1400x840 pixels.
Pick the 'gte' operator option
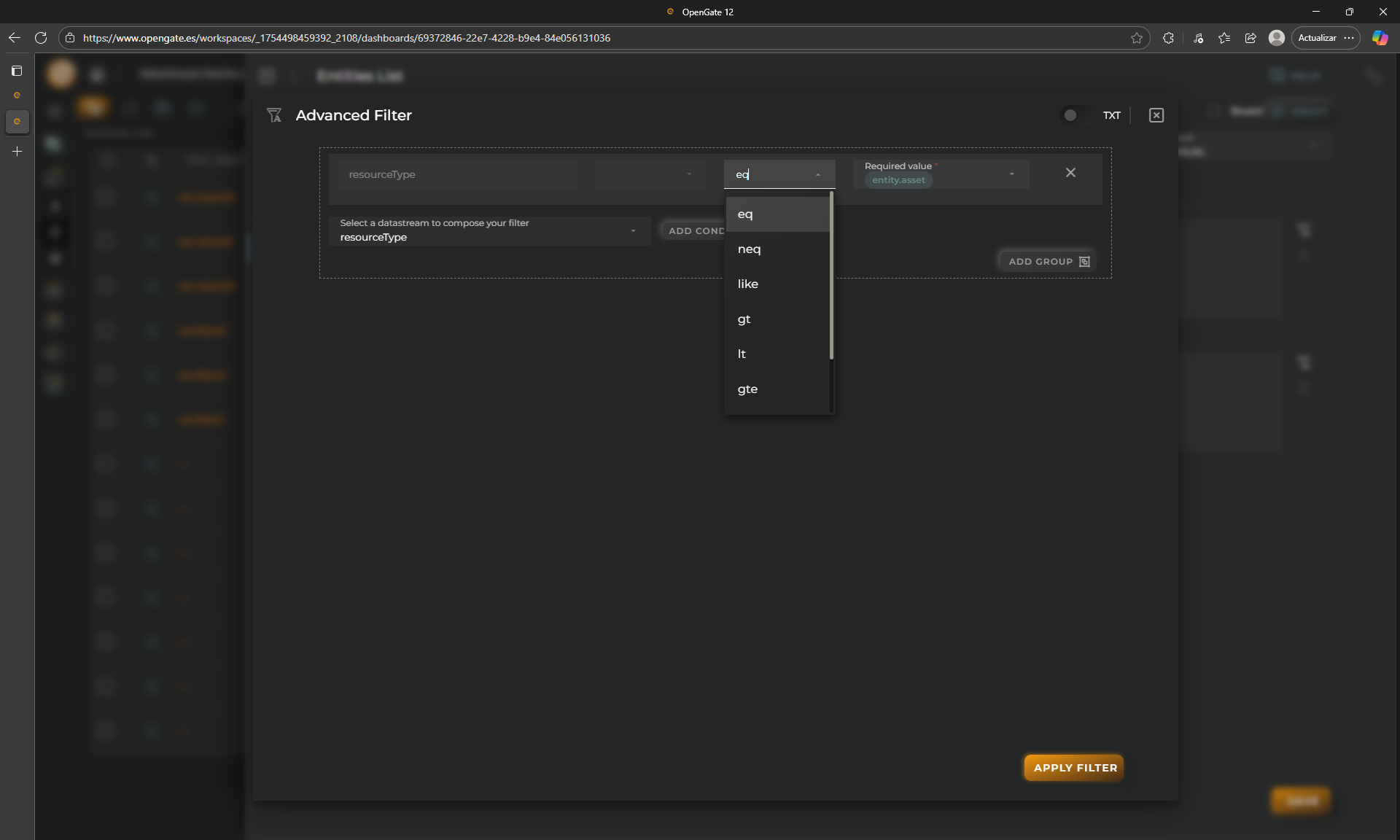(x=747, y=389)
